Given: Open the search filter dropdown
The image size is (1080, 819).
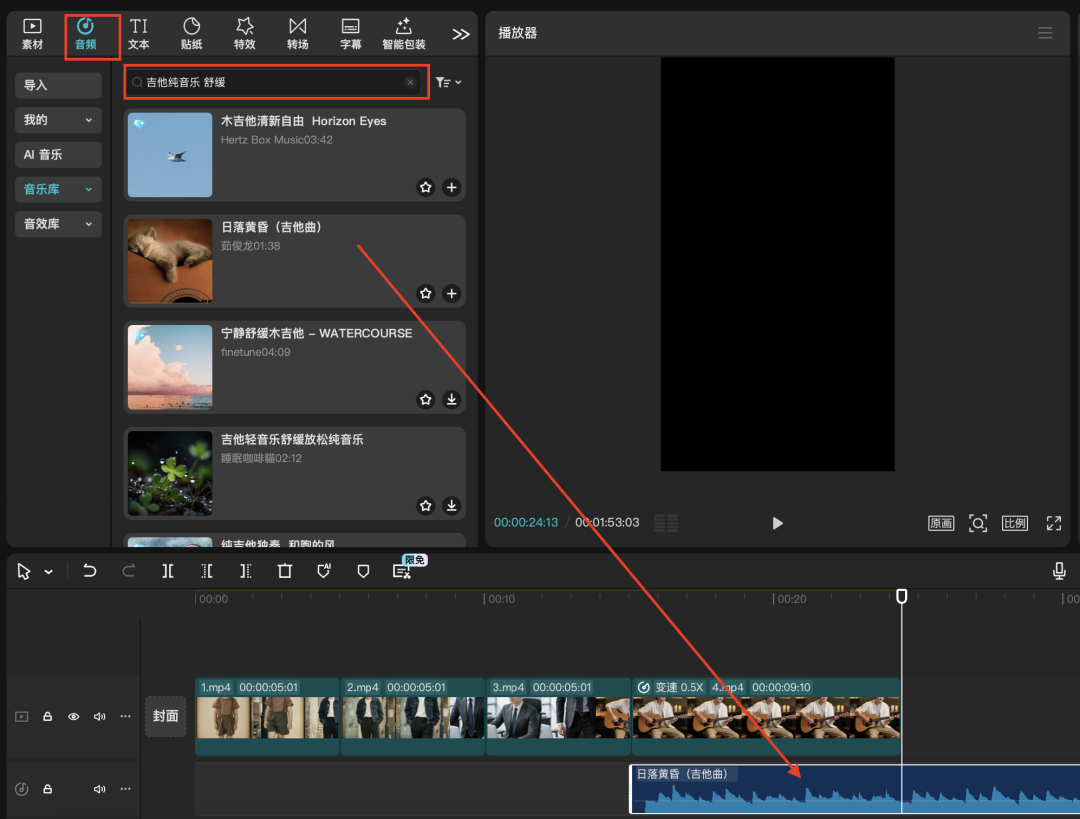Looking at the screenshot, I should [x=449, y=83].
